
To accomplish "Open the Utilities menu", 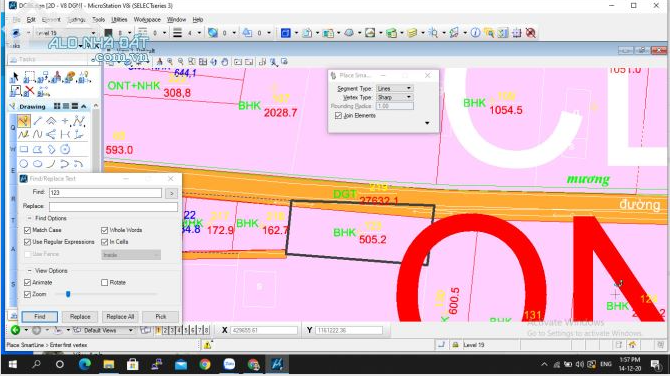I will point(119,20).
